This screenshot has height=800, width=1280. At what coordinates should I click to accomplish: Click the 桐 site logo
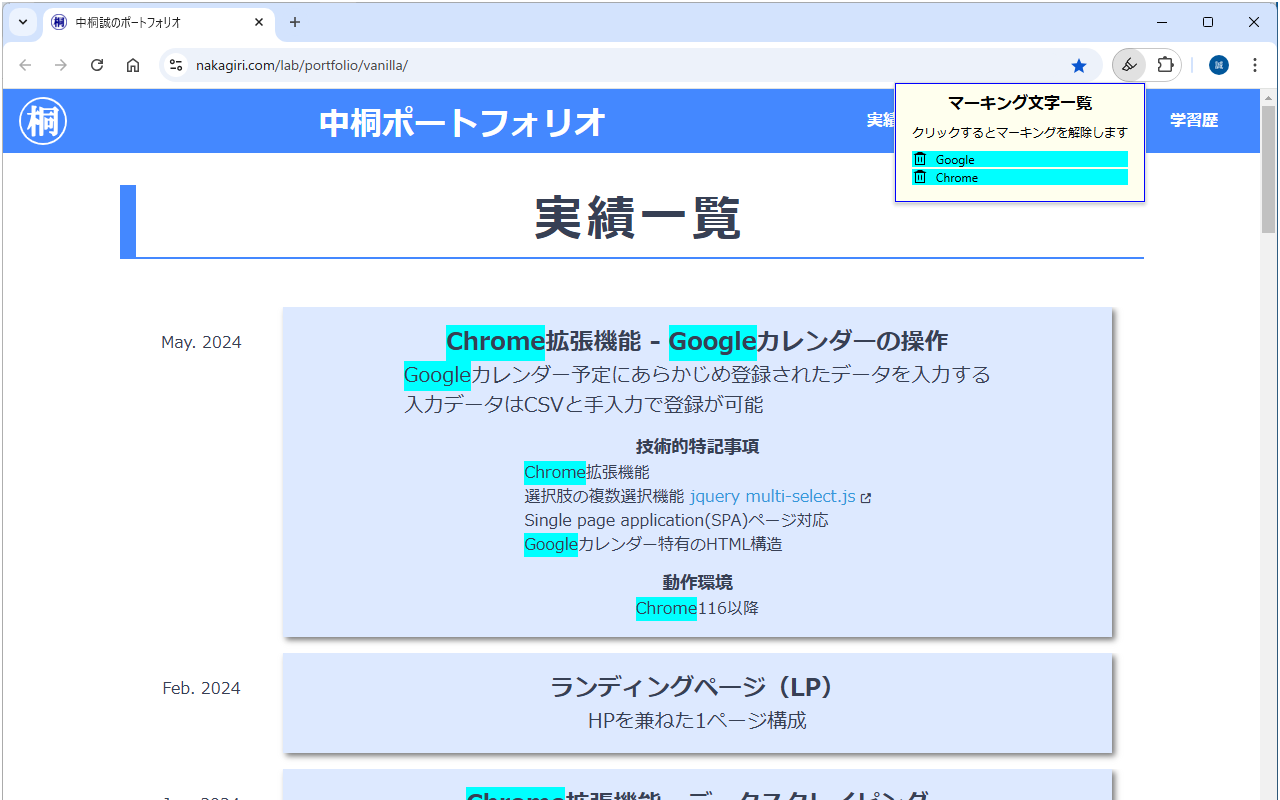pyautogui.click(x=43, y=121)
